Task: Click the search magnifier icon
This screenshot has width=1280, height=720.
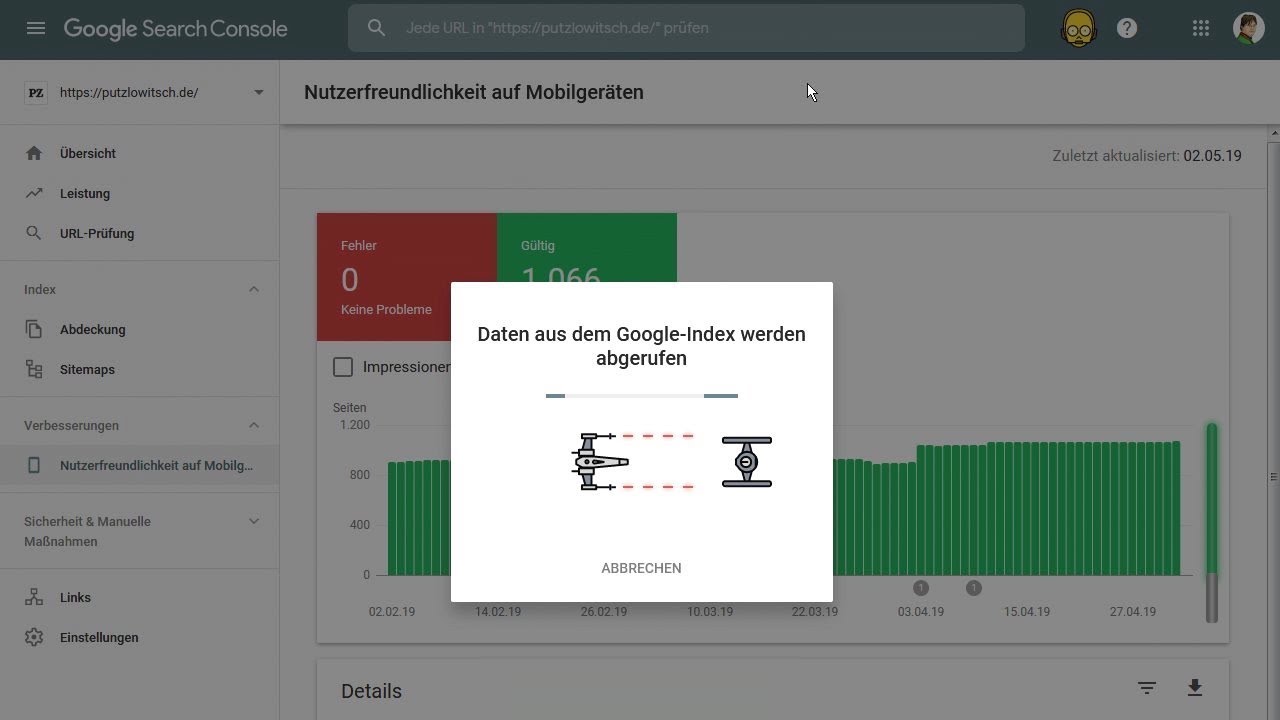Action: point(377,28)
